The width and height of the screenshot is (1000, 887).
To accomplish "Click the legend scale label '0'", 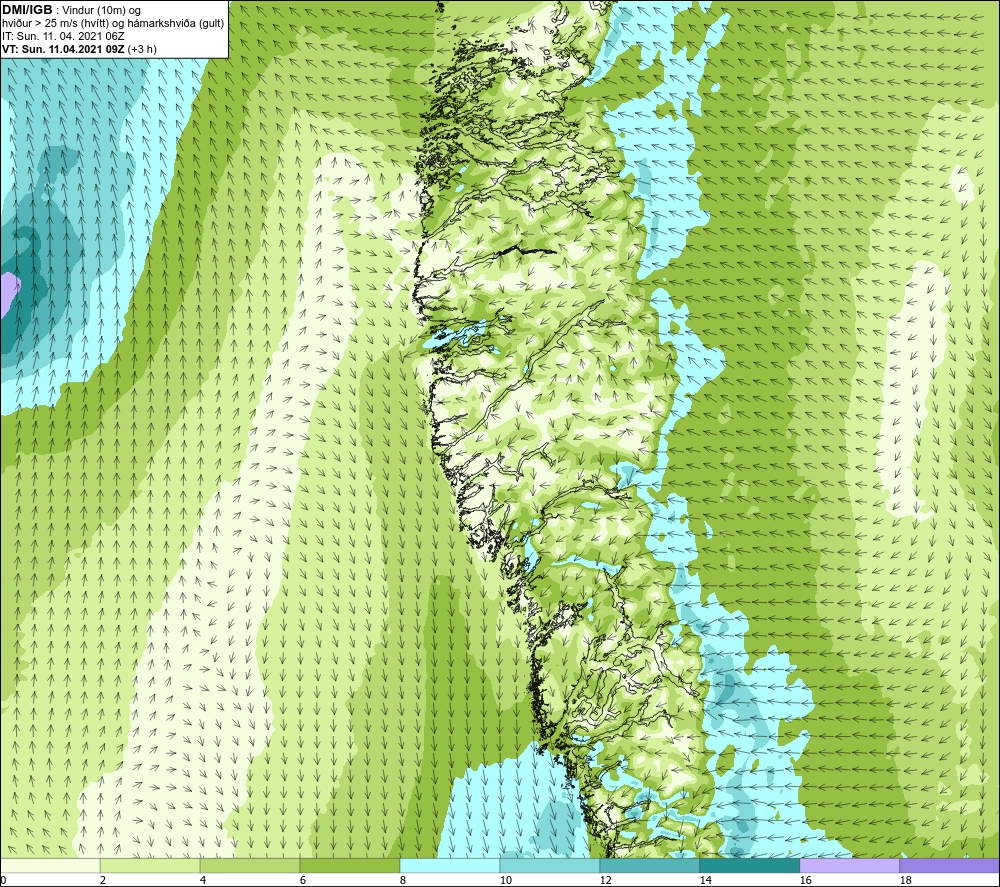I will click(x=3, y=880).
